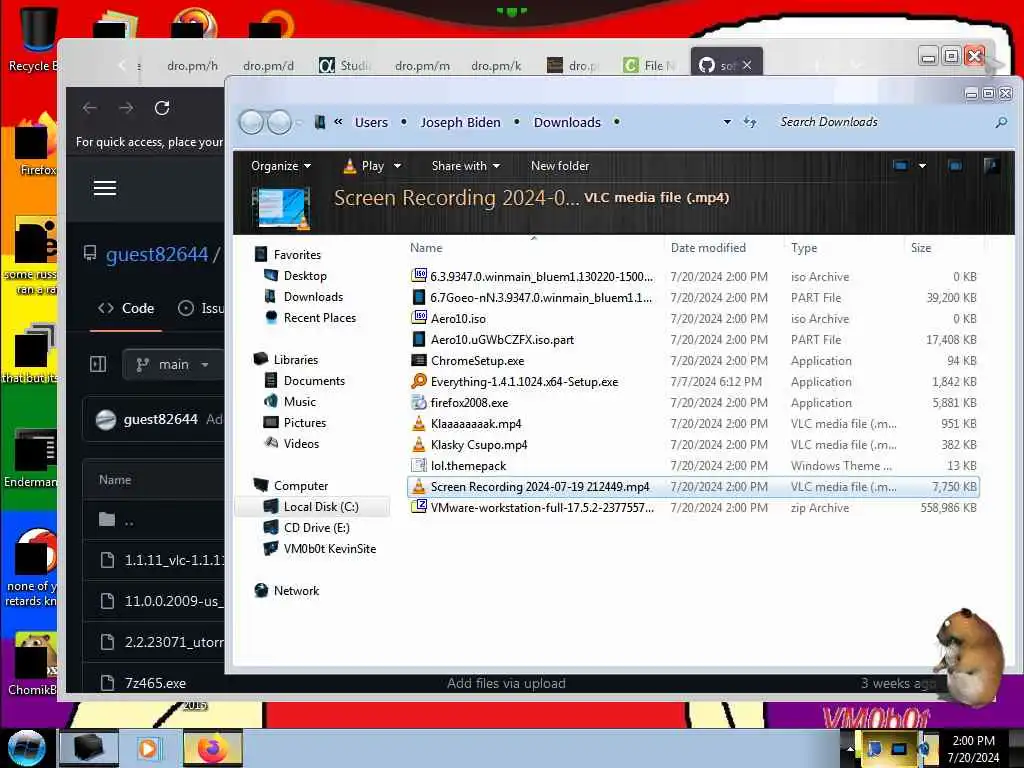
Task: Open GitHub hamburger menu
Action: pos(104,188)
